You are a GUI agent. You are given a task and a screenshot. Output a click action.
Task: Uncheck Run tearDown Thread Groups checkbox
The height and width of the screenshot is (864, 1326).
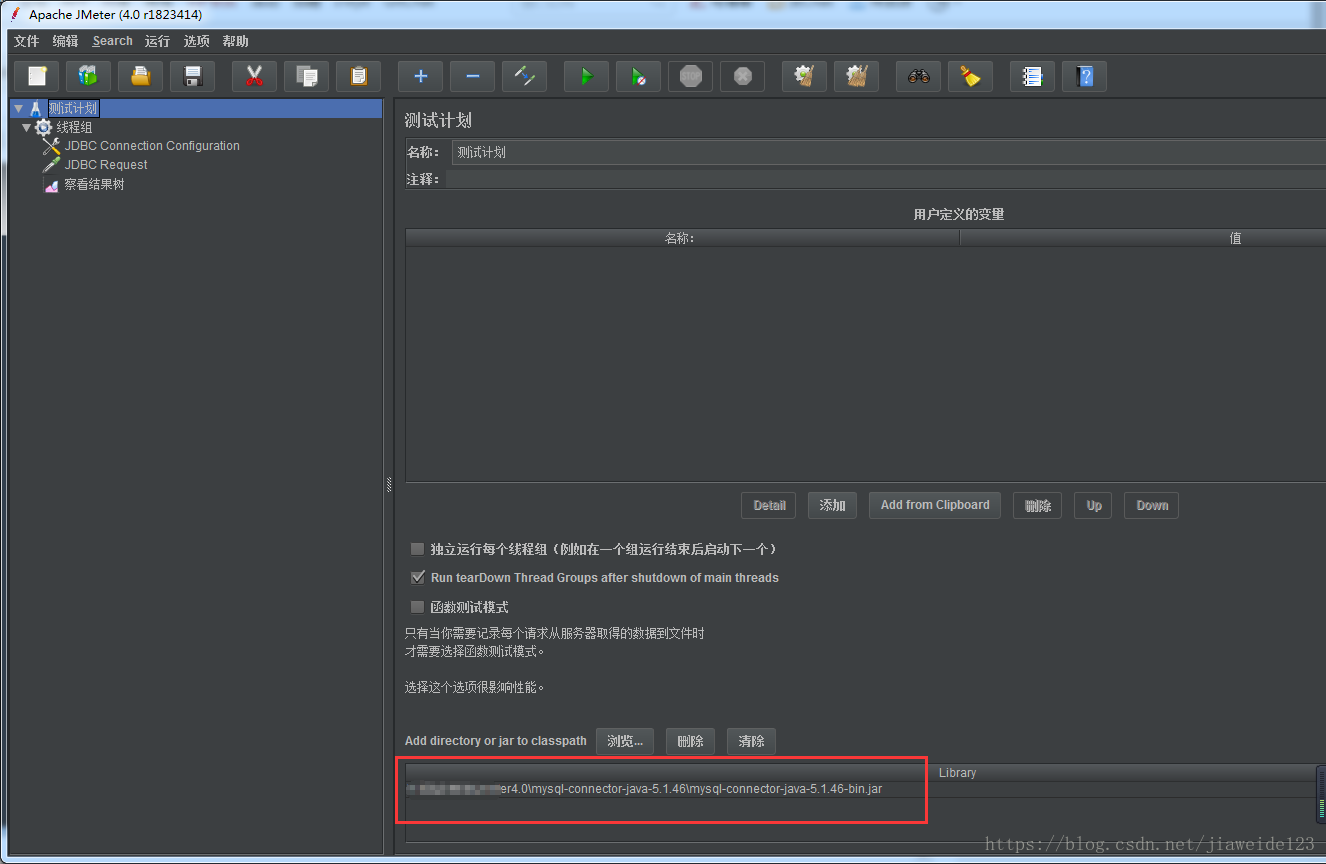[x=418, y=578]
